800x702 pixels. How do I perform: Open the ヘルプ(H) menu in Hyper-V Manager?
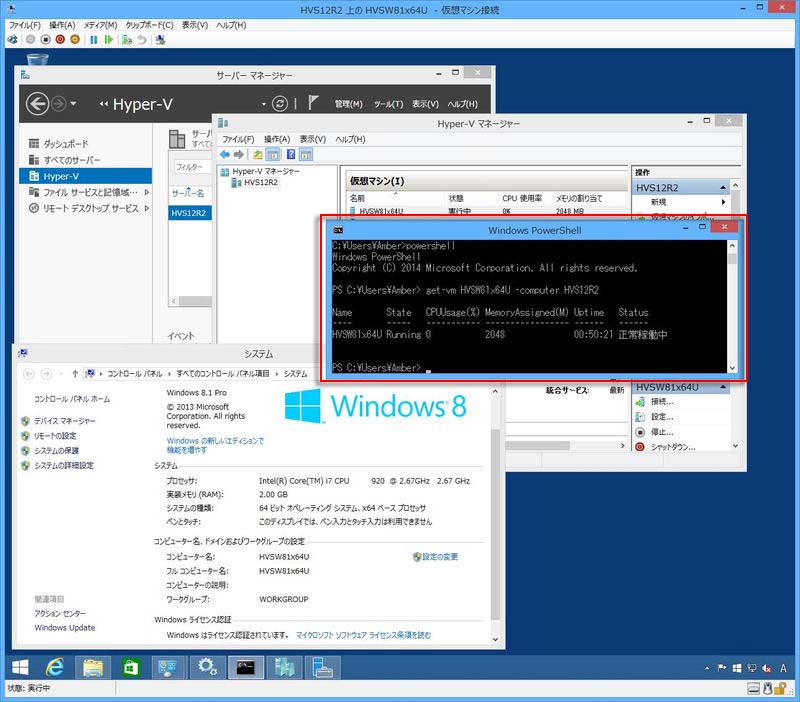[x=350, y=139]
